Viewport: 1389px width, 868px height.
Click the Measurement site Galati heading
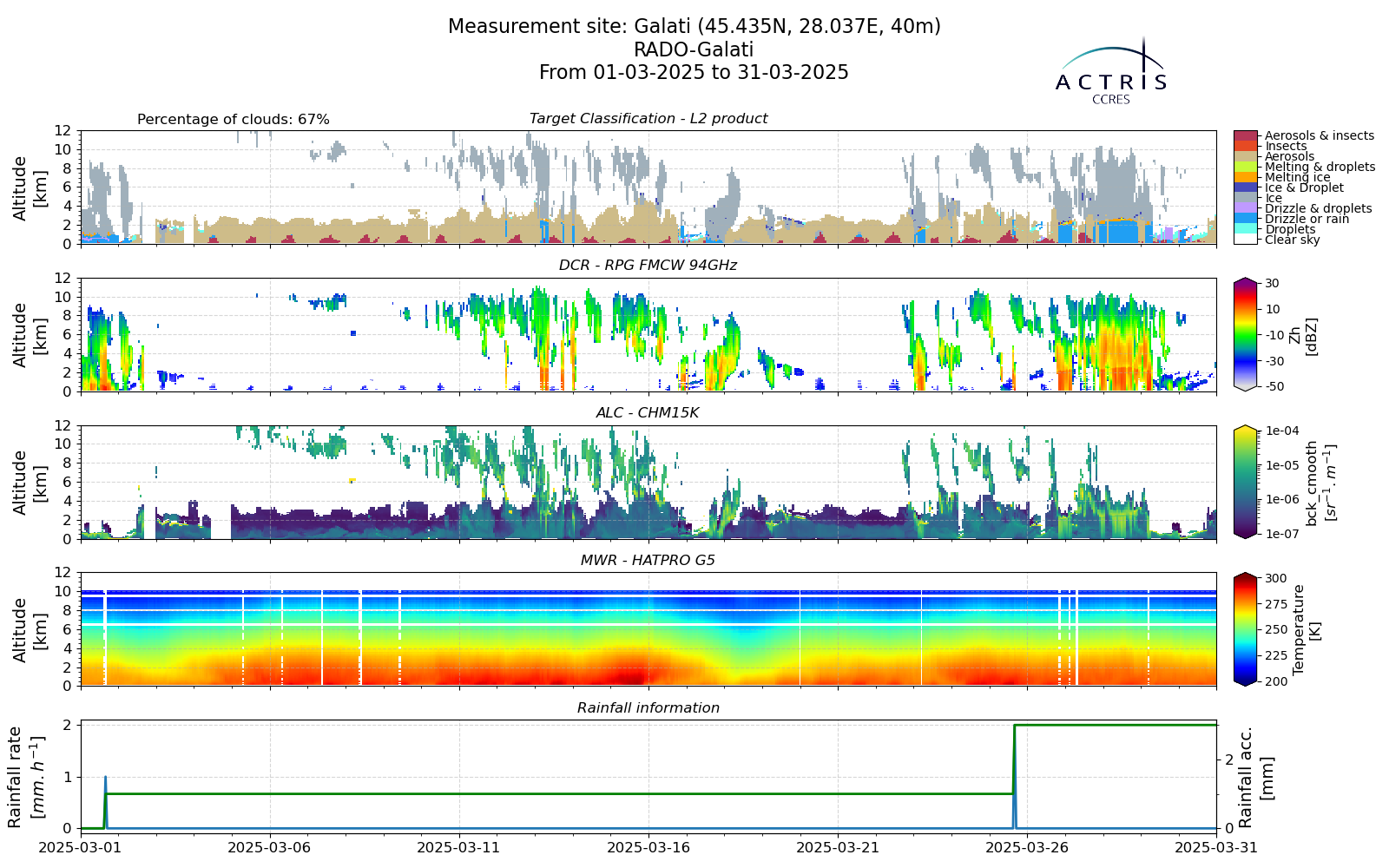point(694,27)
